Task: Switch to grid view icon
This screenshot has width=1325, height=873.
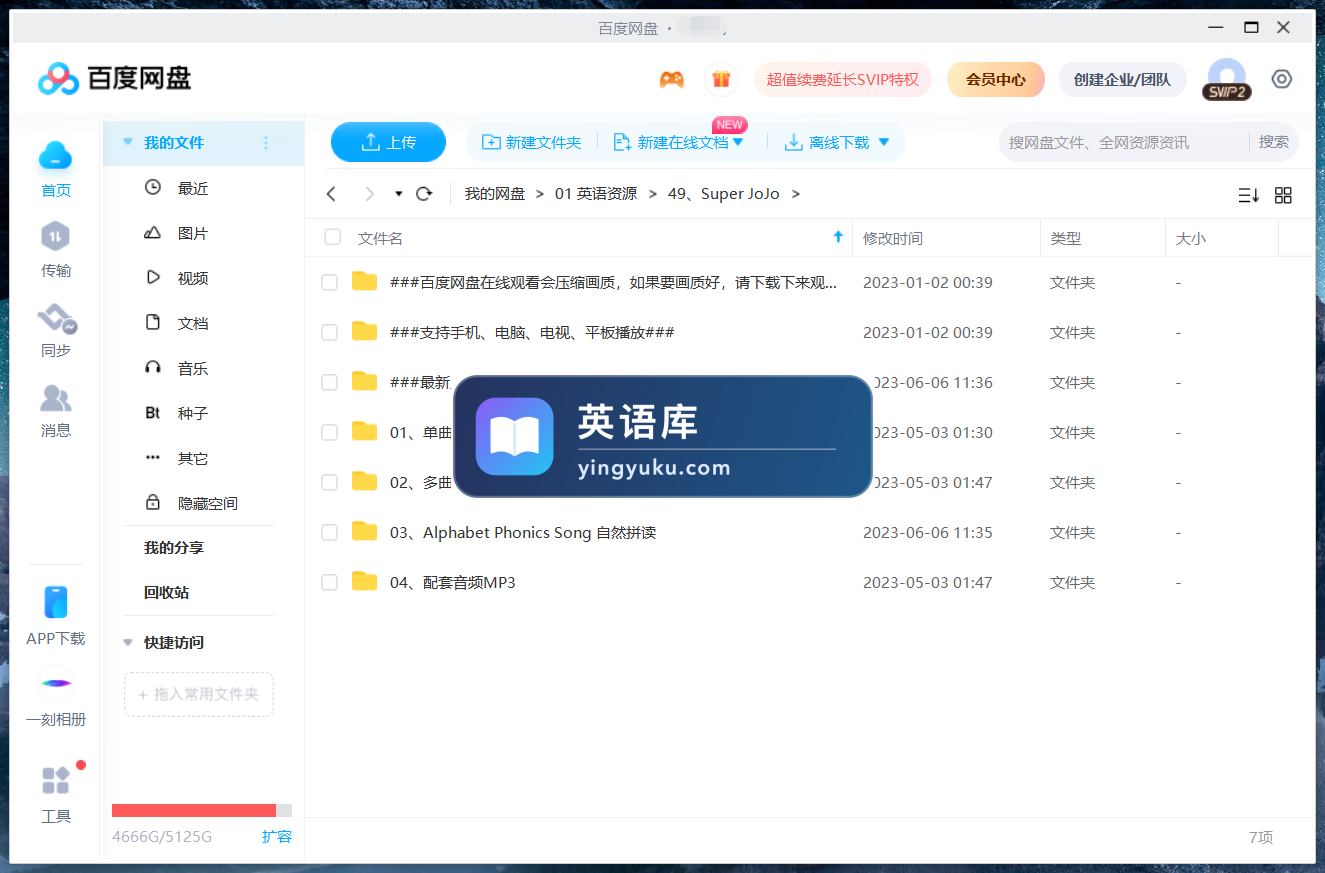Action: [1283, 195]
